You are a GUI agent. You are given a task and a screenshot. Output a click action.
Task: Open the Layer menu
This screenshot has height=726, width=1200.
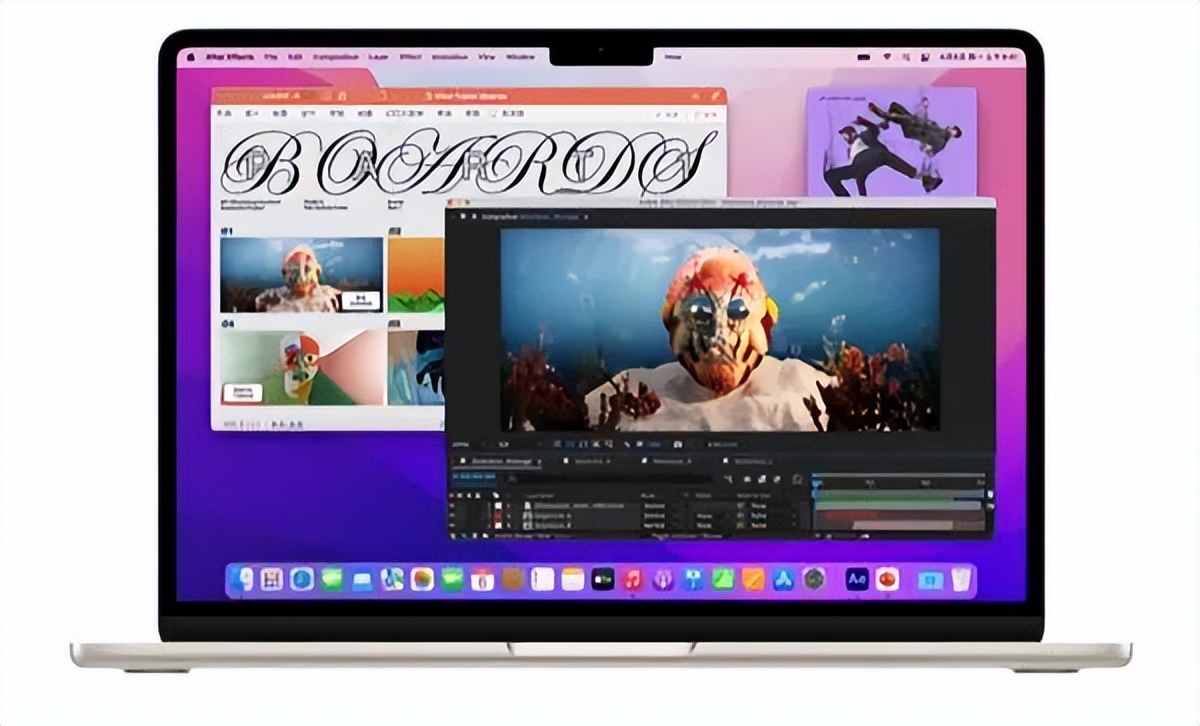pos(378,57)
